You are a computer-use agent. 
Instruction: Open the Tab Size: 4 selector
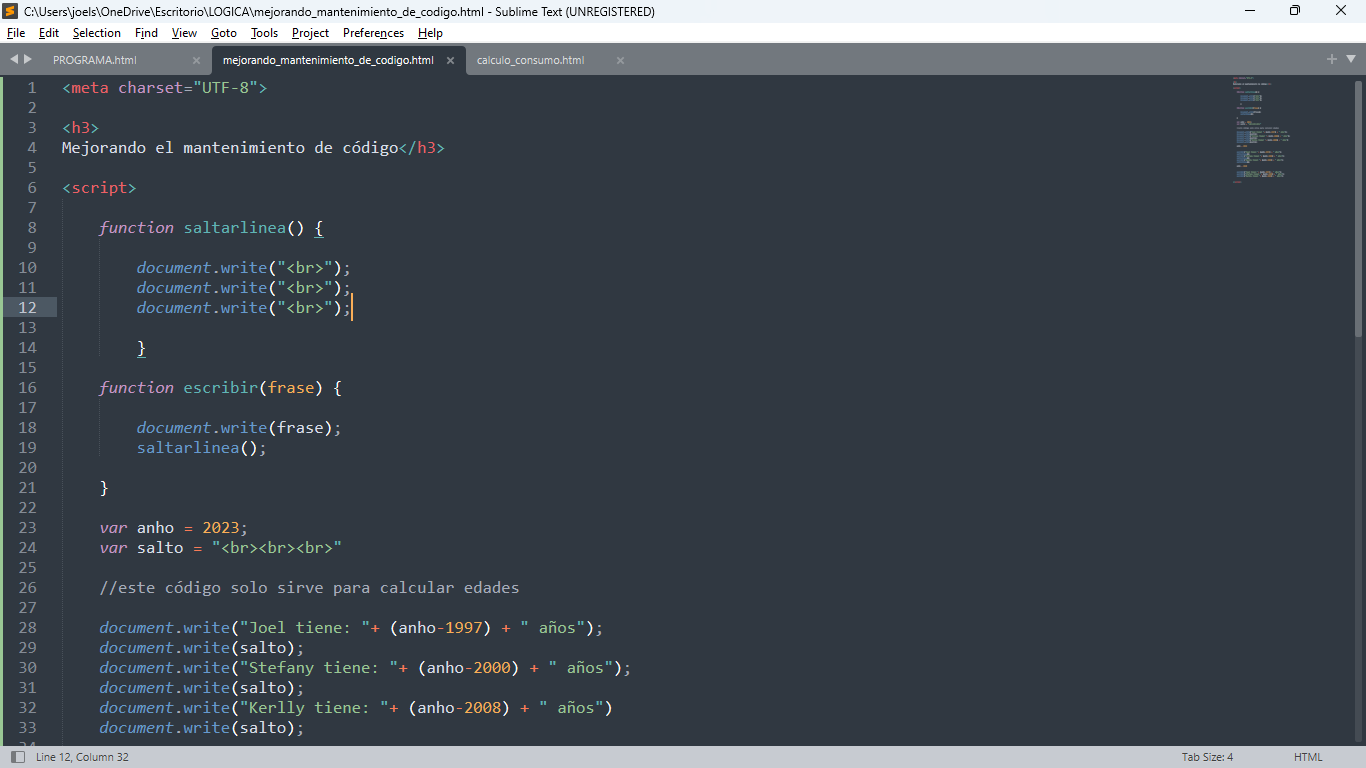(1207, 757)
